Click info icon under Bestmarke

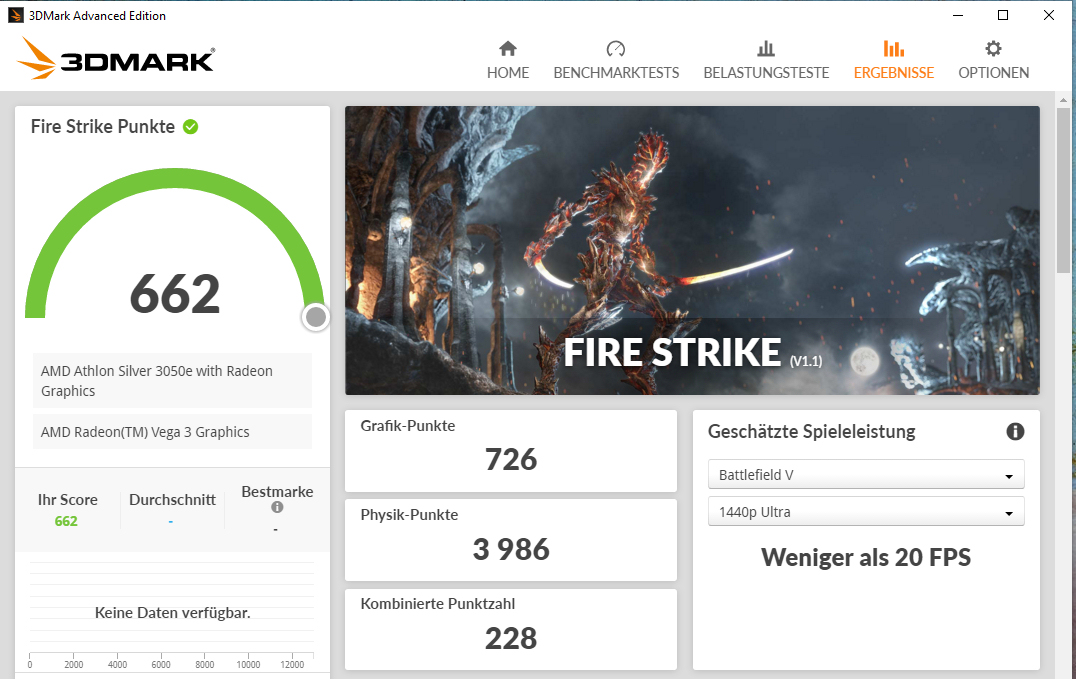(277, 507)
